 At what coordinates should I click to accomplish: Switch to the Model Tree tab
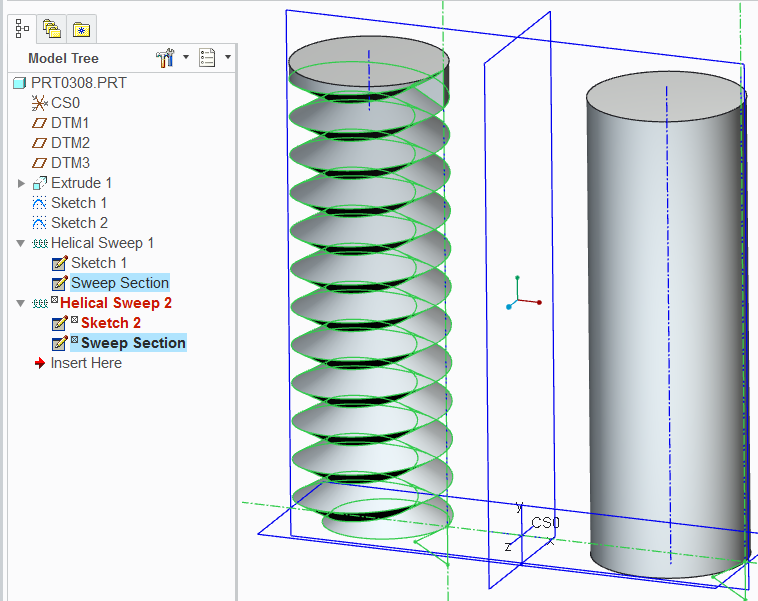[22, 29]
